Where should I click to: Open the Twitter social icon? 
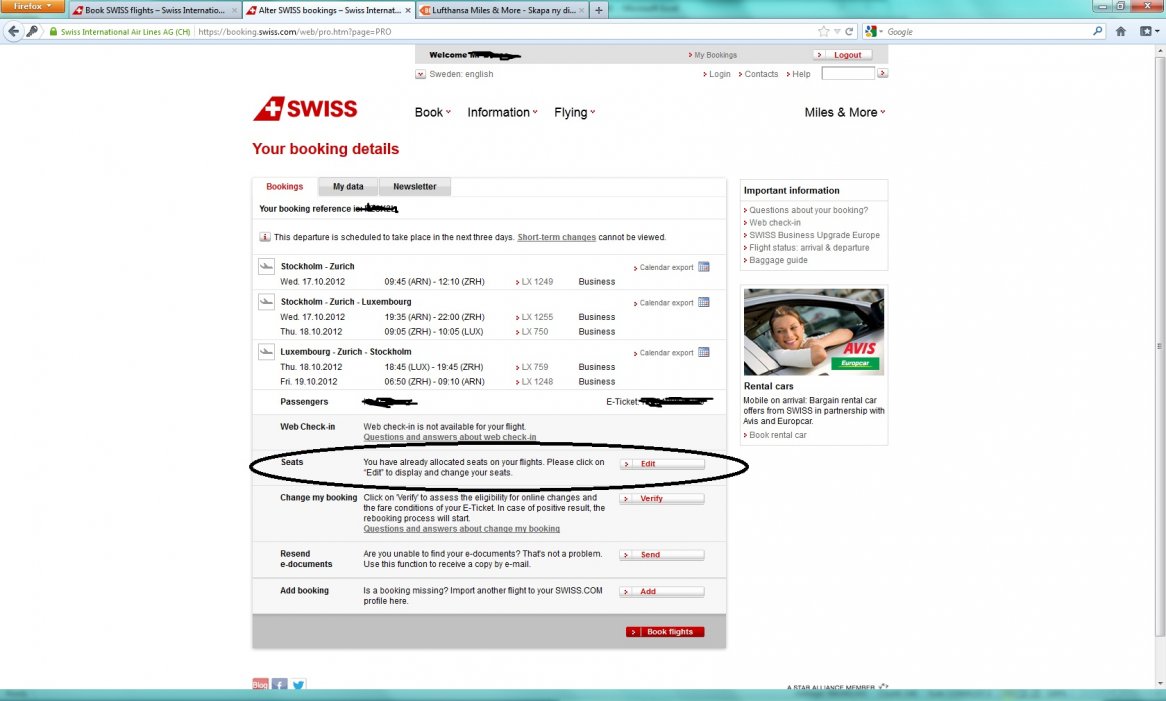tap(298, 685)
